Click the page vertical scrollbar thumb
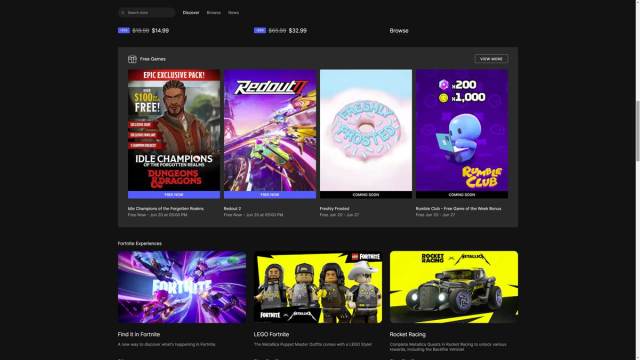The image size is (640, 360). coord(638,131)
